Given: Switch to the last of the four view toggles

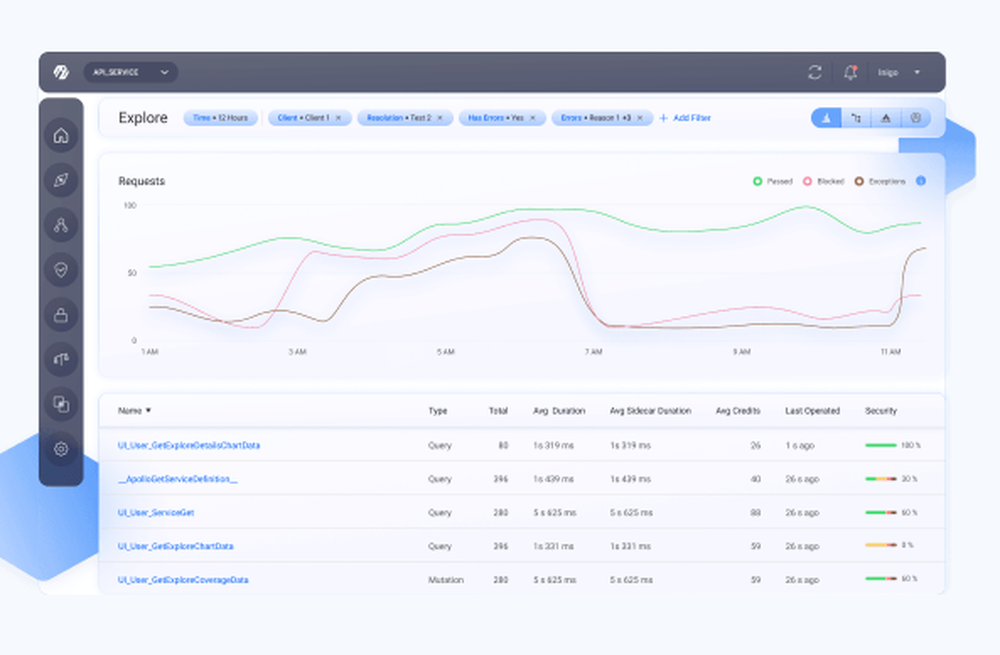Looking at the screenshot, I should tap(916, 118).
